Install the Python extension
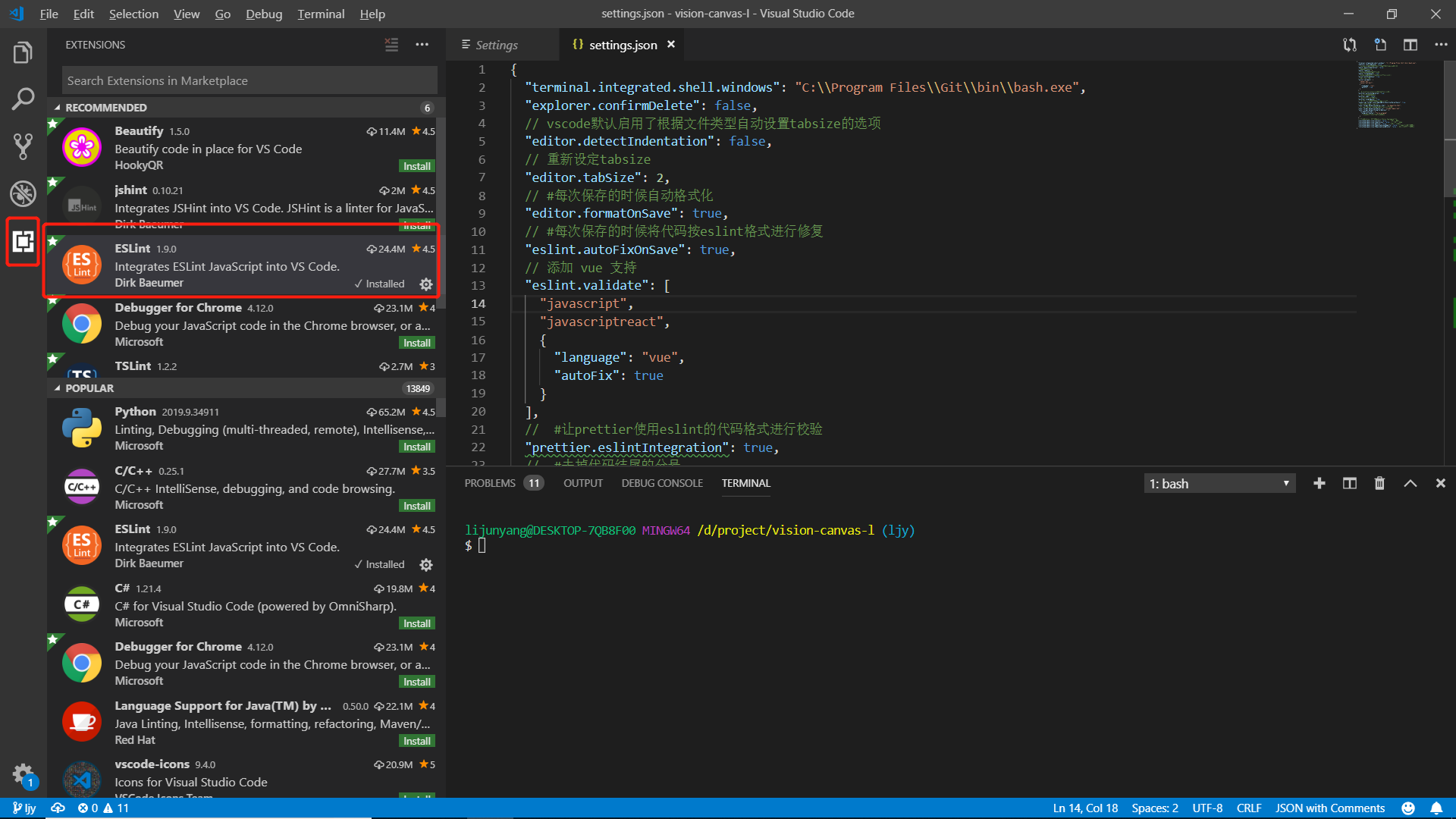 (417, 447)
